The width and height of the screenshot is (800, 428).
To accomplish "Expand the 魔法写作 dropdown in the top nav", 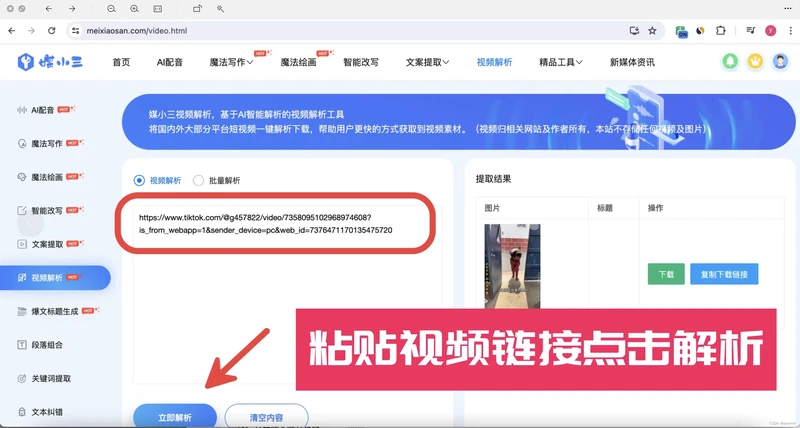I will click(x=231, y=62).
